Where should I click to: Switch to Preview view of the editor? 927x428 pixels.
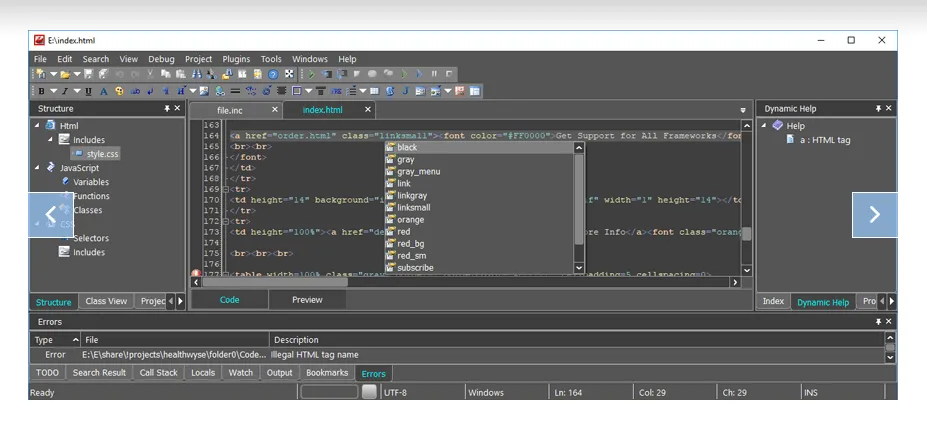tap(307, 300)
